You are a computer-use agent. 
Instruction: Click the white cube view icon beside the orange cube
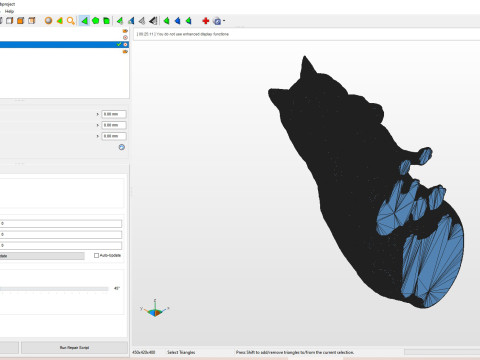click(10, 21)
